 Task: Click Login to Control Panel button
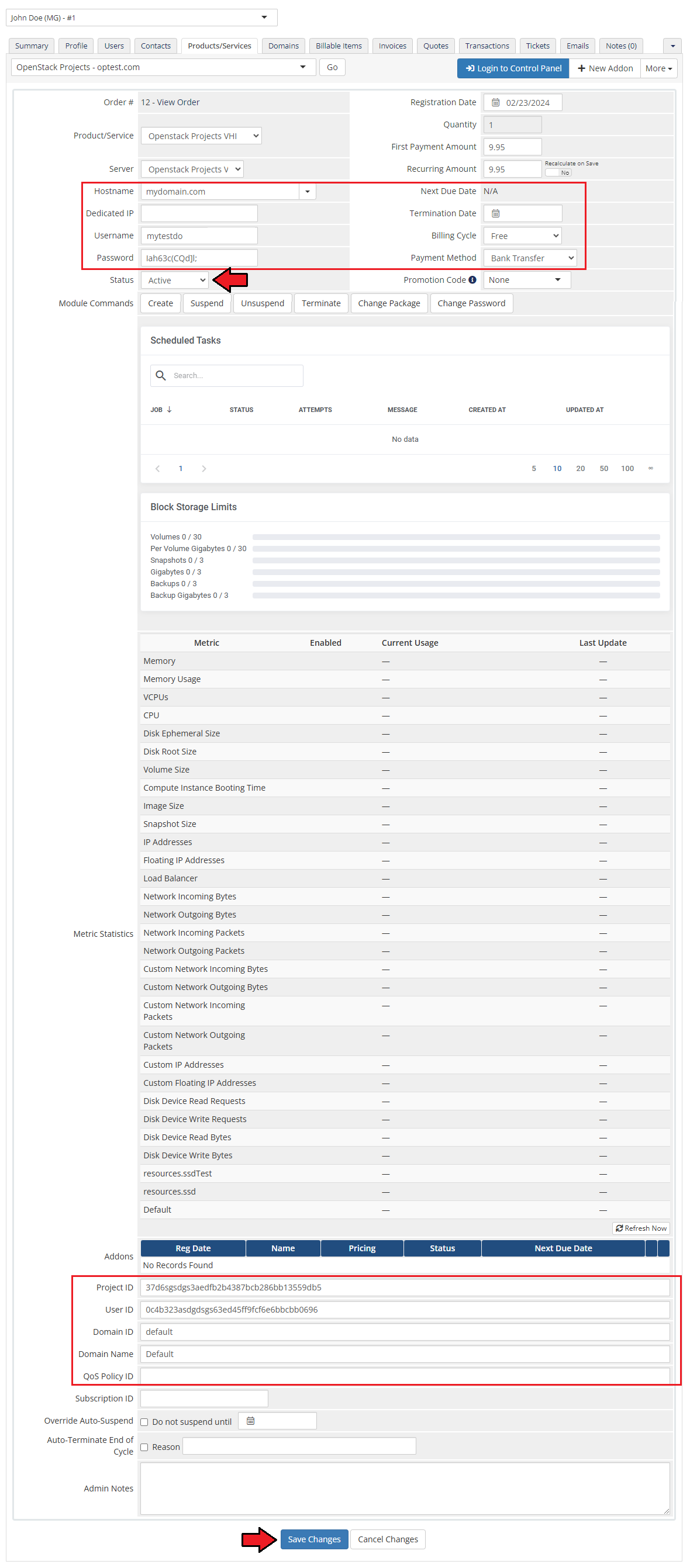point(513,68)
